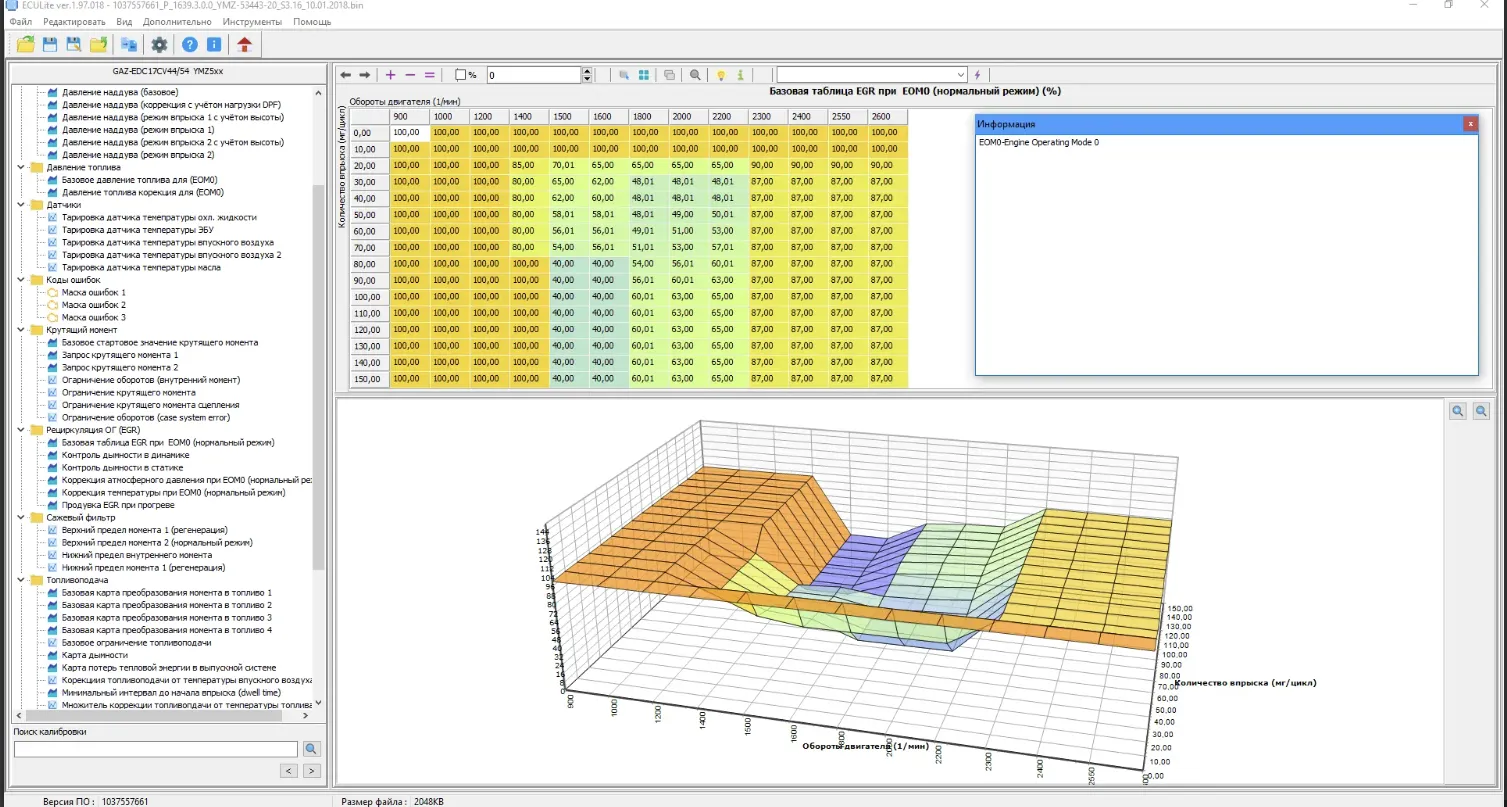
Task: Click the purple plus increment icon
Action: (x=390, y=75)
